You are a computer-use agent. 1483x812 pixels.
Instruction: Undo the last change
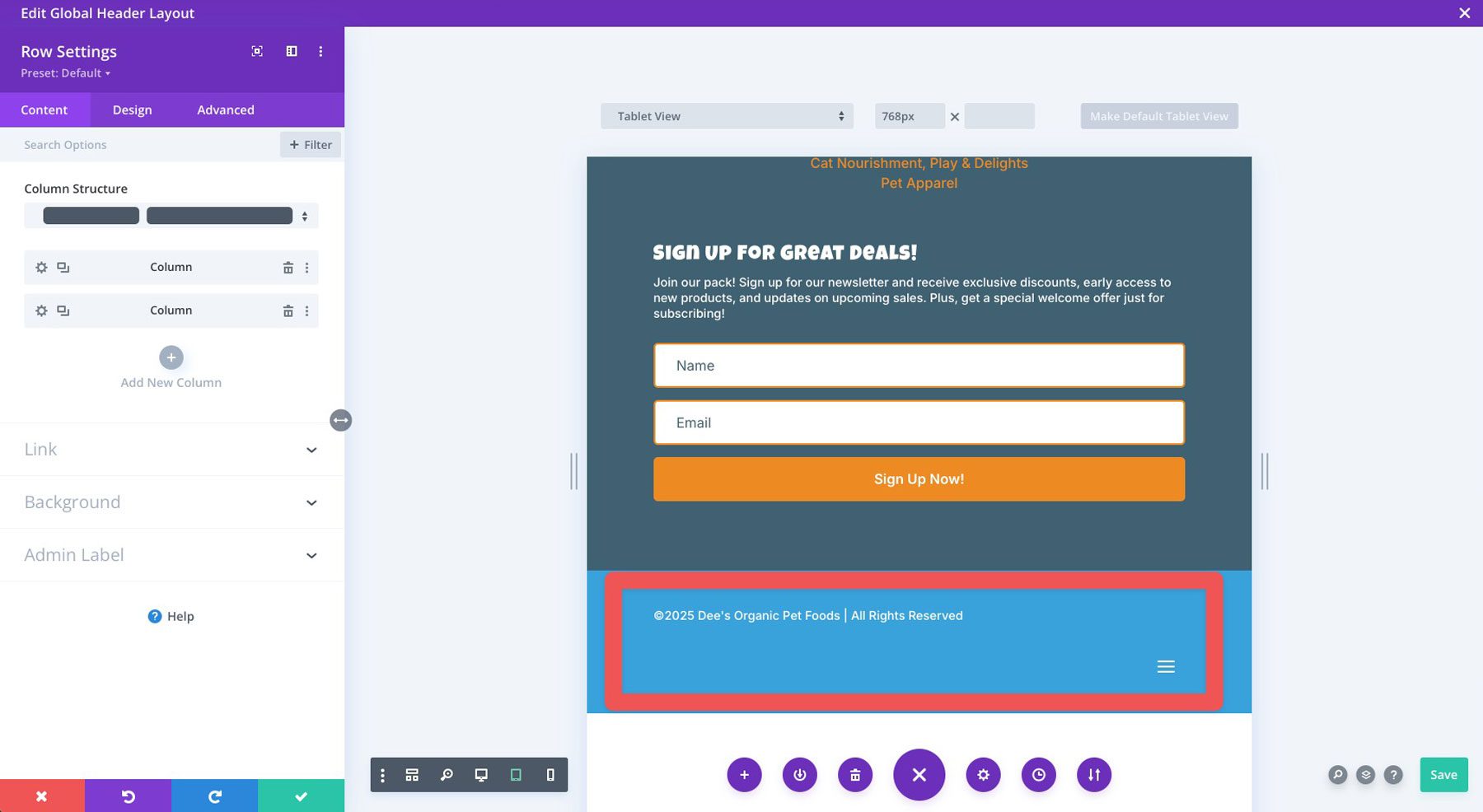pyautogui.click(x=128, y=795)
